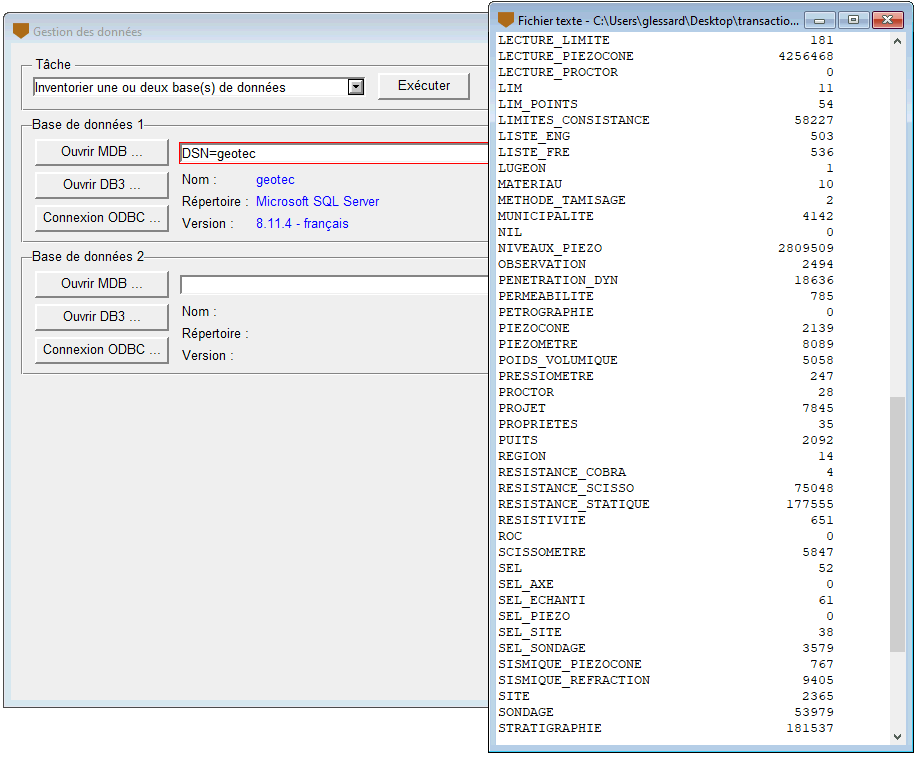
Task: Select the RESISTANCE_SCISSO row
Action: [666, 488]
